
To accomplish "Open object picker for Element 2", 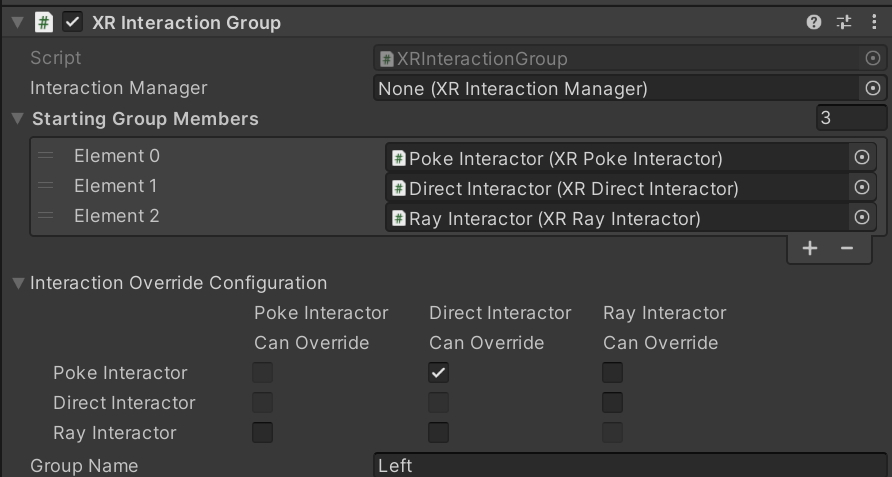I will [862, 218].
